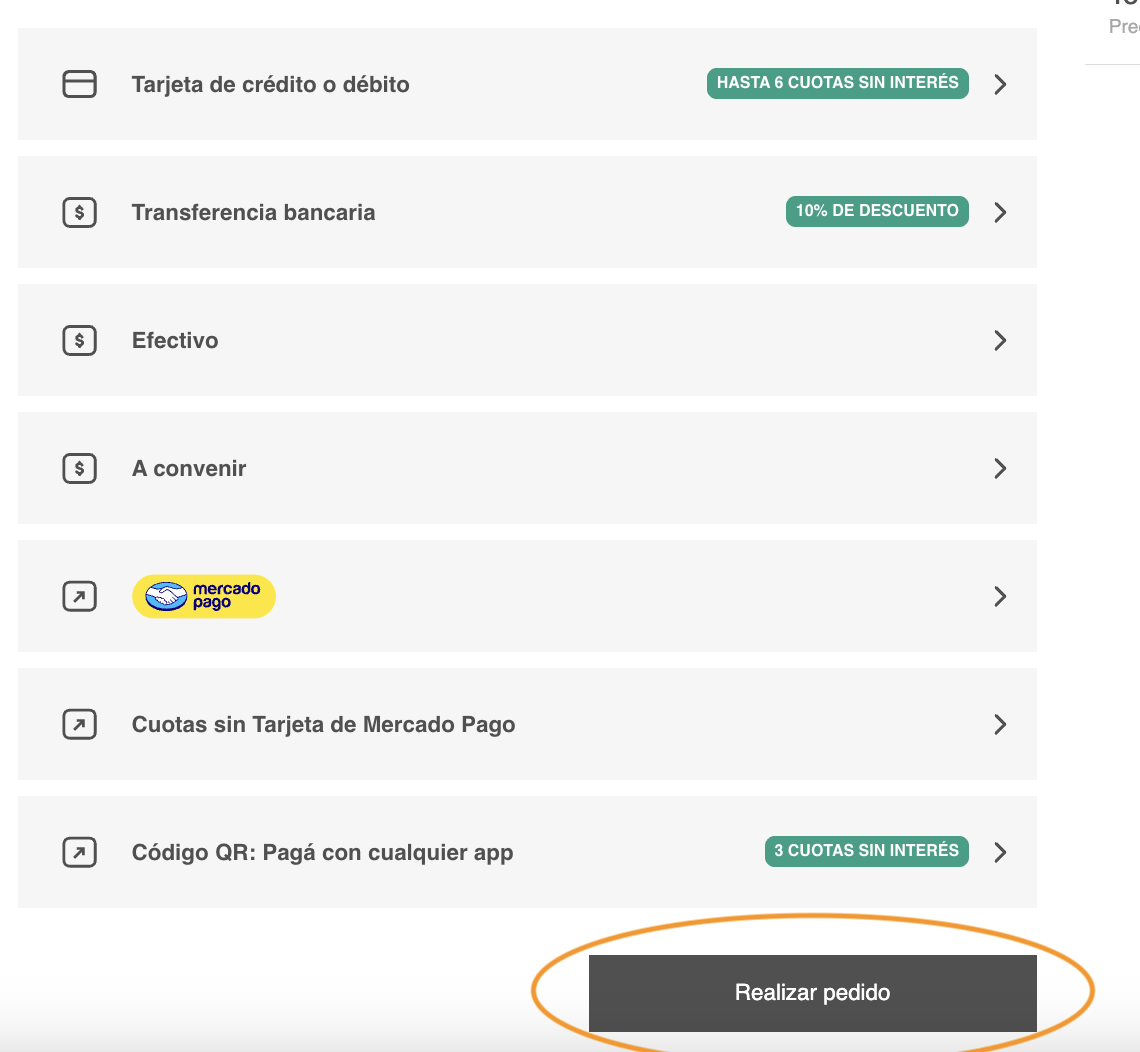The image size is (1140, 1052).
Task: Select the Mercado Pago logo
Action: tap(204, 597)
